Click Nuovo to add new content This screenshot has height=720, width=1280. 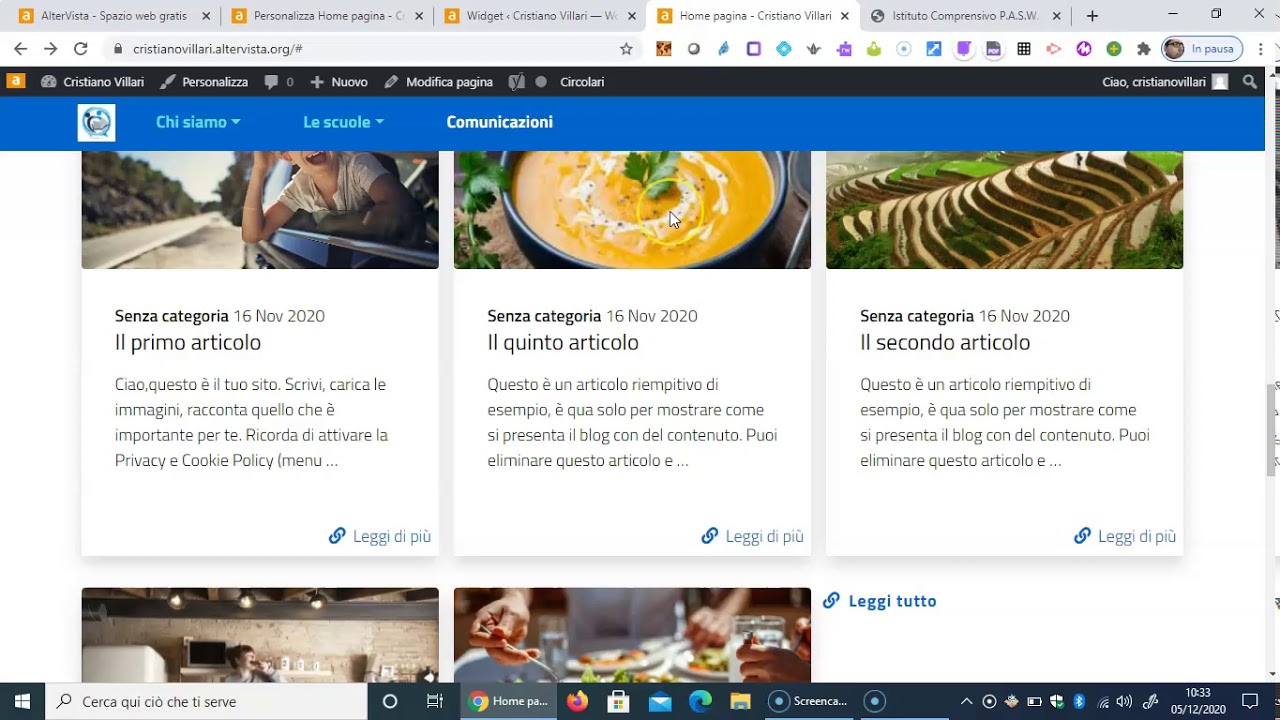(339, 82)
